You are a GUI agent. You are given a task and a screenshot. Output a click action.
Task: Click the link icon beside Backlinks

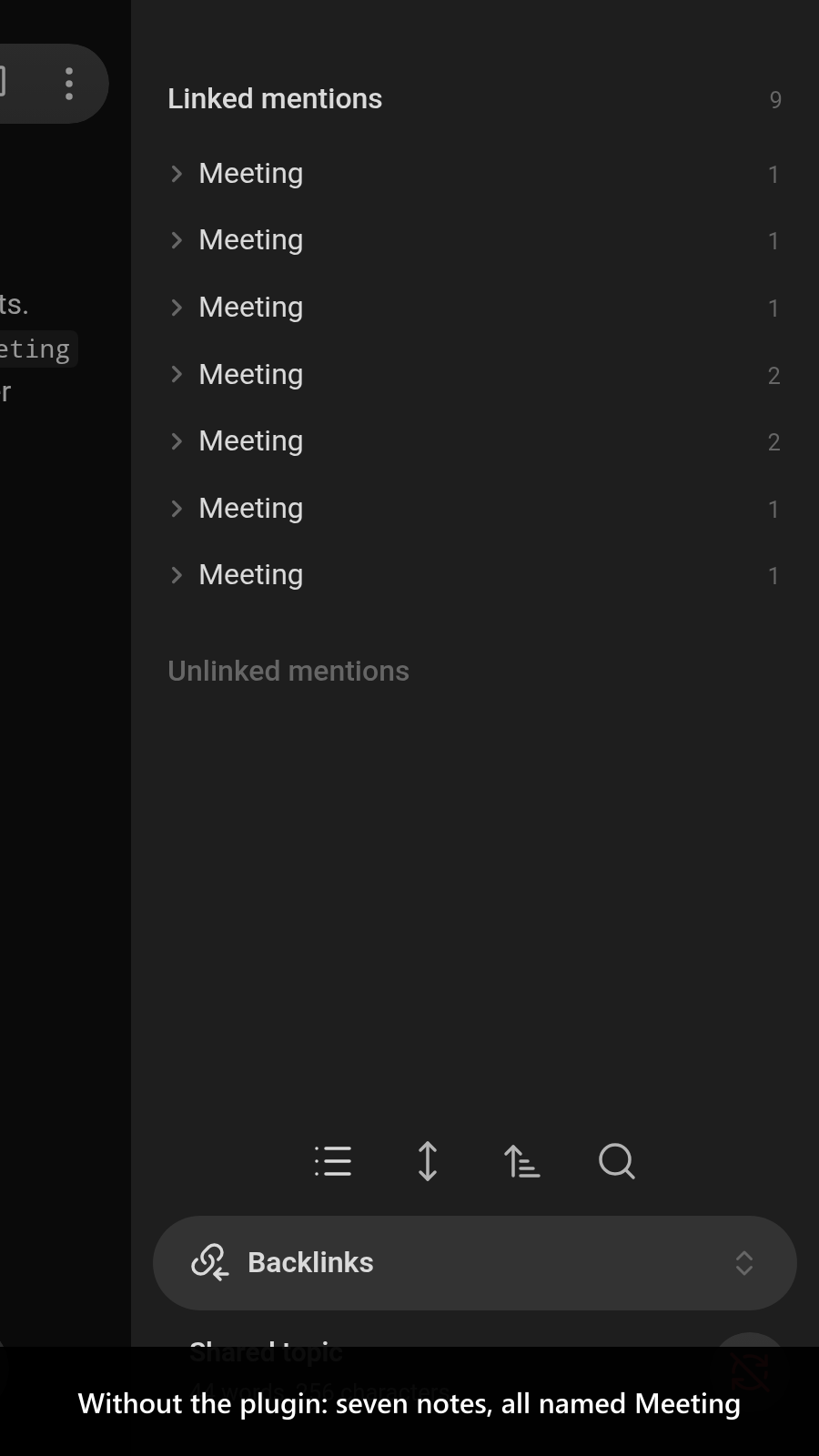pos(209,1262)
